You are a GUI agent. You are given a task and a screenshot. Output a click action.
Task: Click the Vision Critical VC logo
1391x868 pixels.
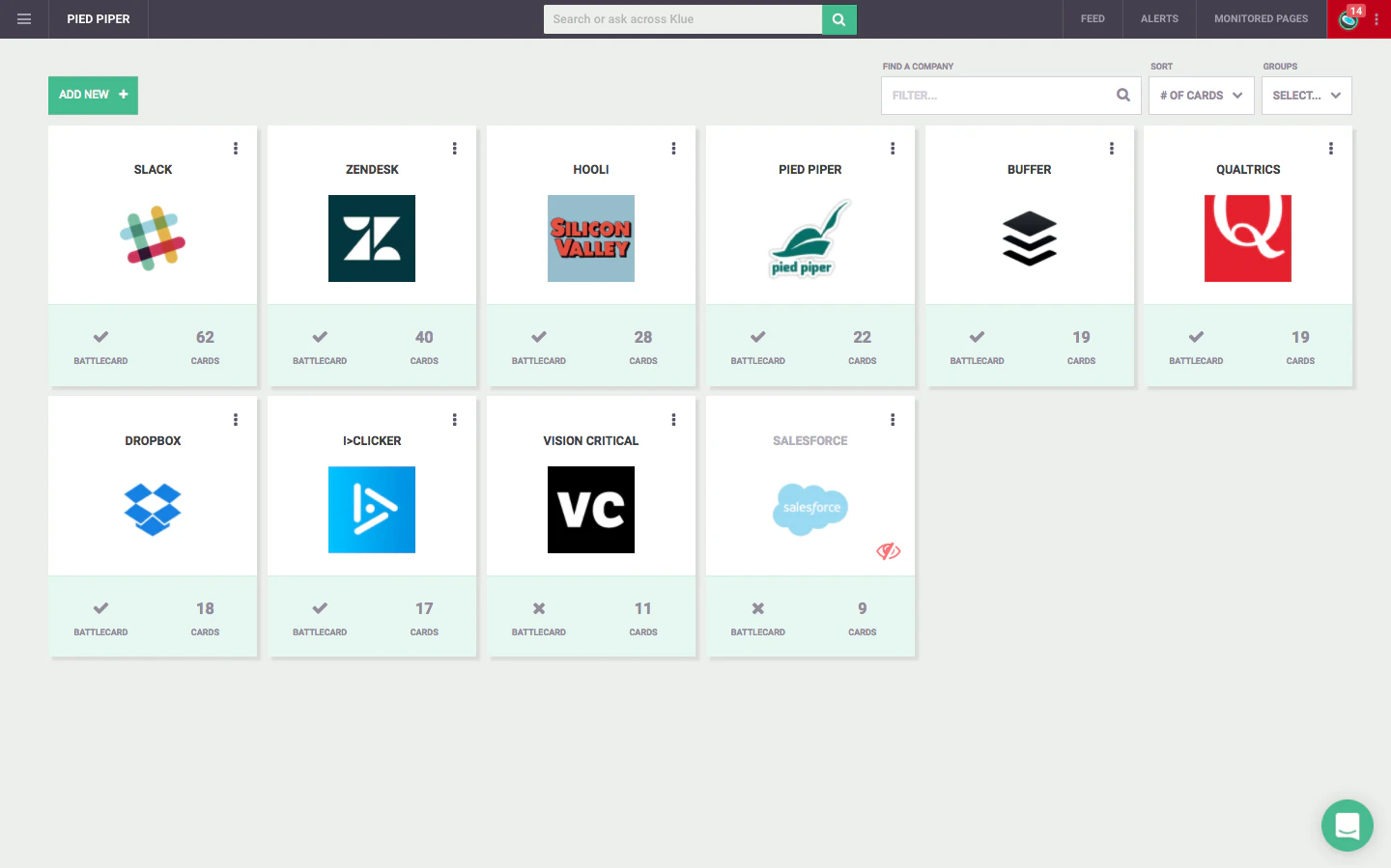tap(591, 510)
